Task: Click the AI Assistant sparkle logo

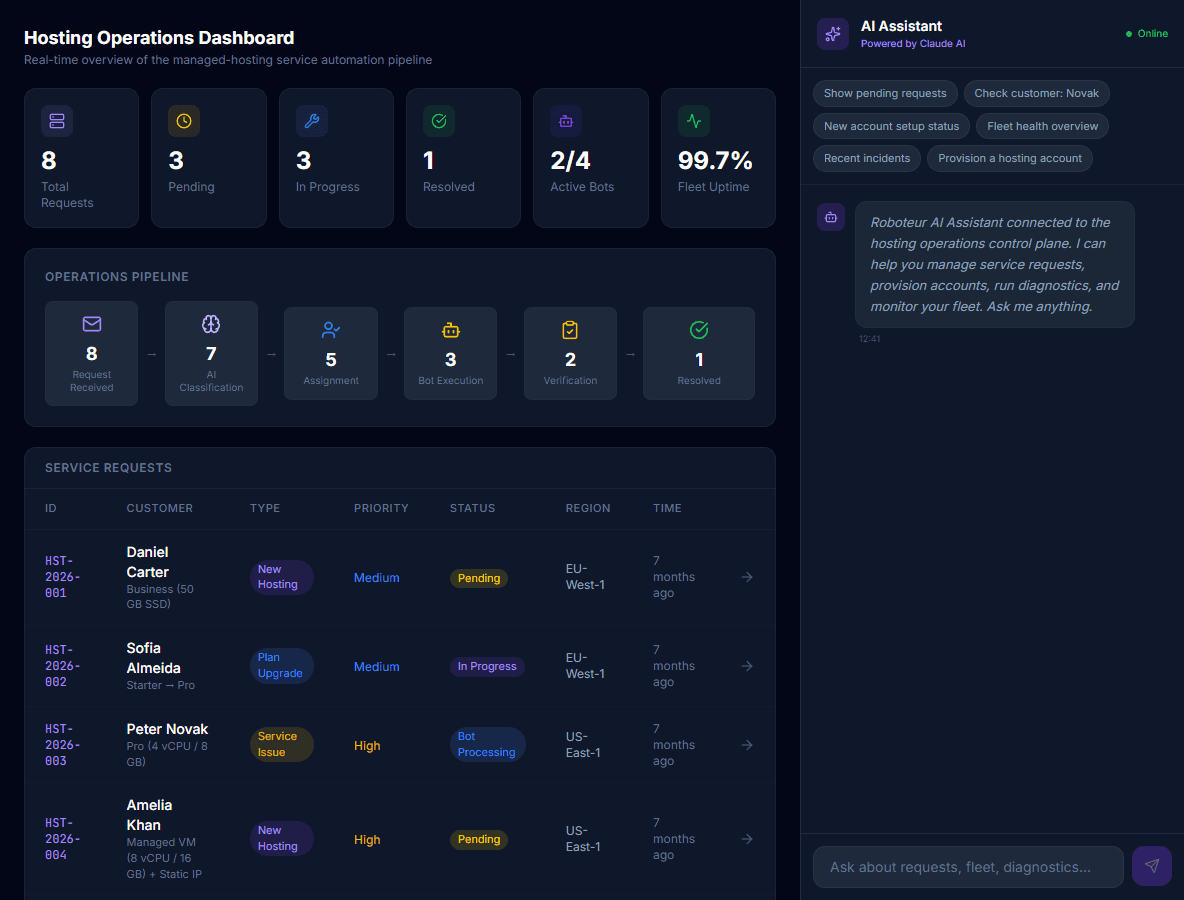Action: [833, 34]
